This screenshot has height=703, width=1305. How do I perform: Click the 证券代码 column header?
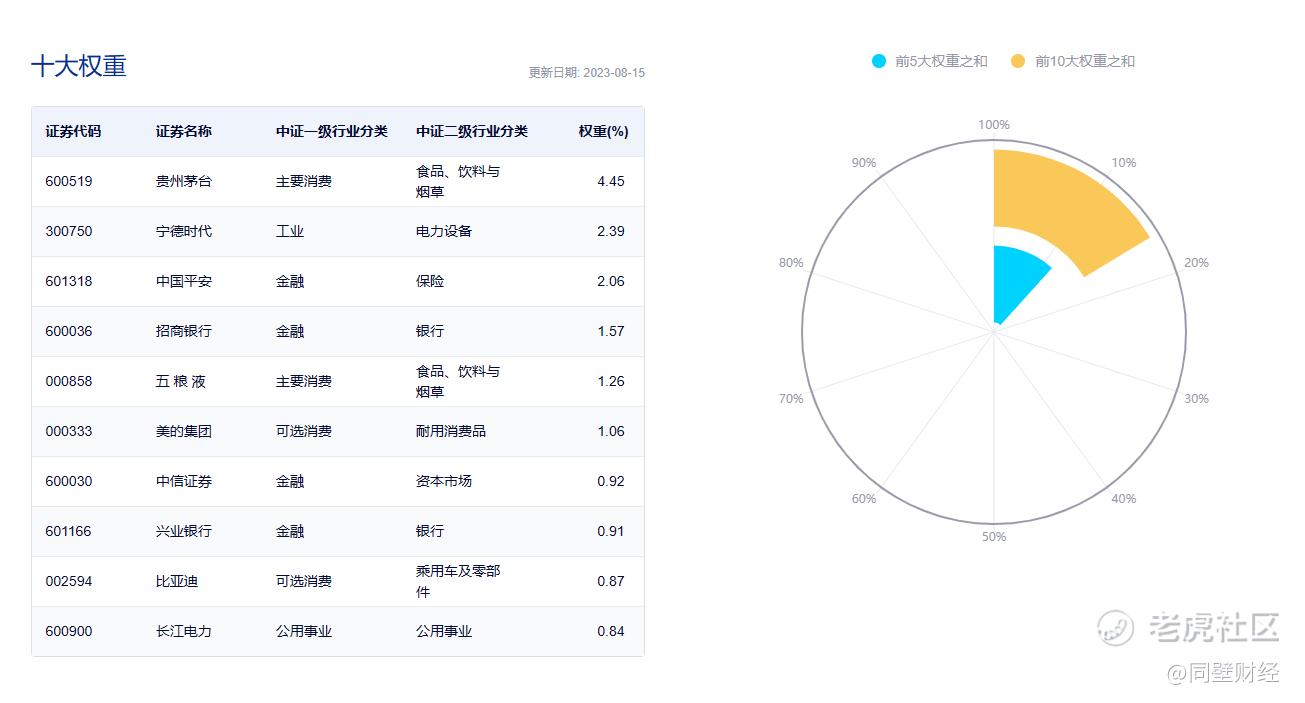click(x=73, y=131)
